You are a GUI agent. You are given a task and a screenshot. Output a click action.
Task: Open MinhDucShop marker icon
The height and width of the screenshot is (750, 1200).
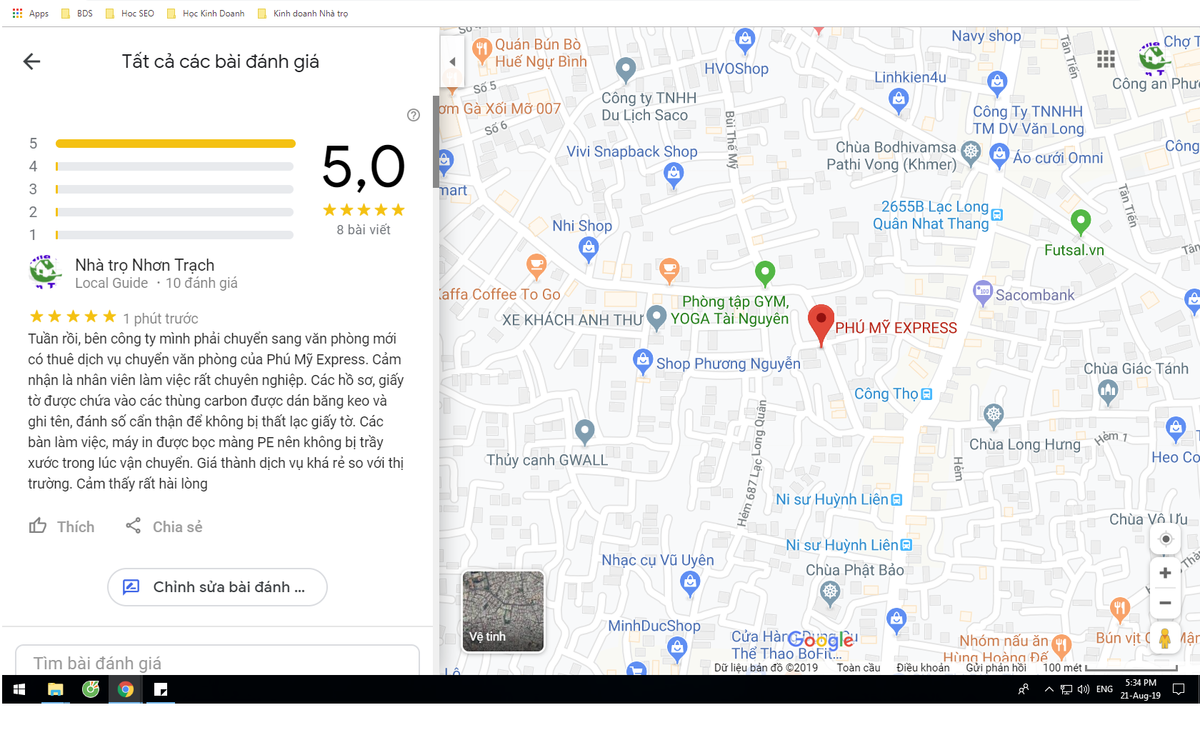coord(678,649)
